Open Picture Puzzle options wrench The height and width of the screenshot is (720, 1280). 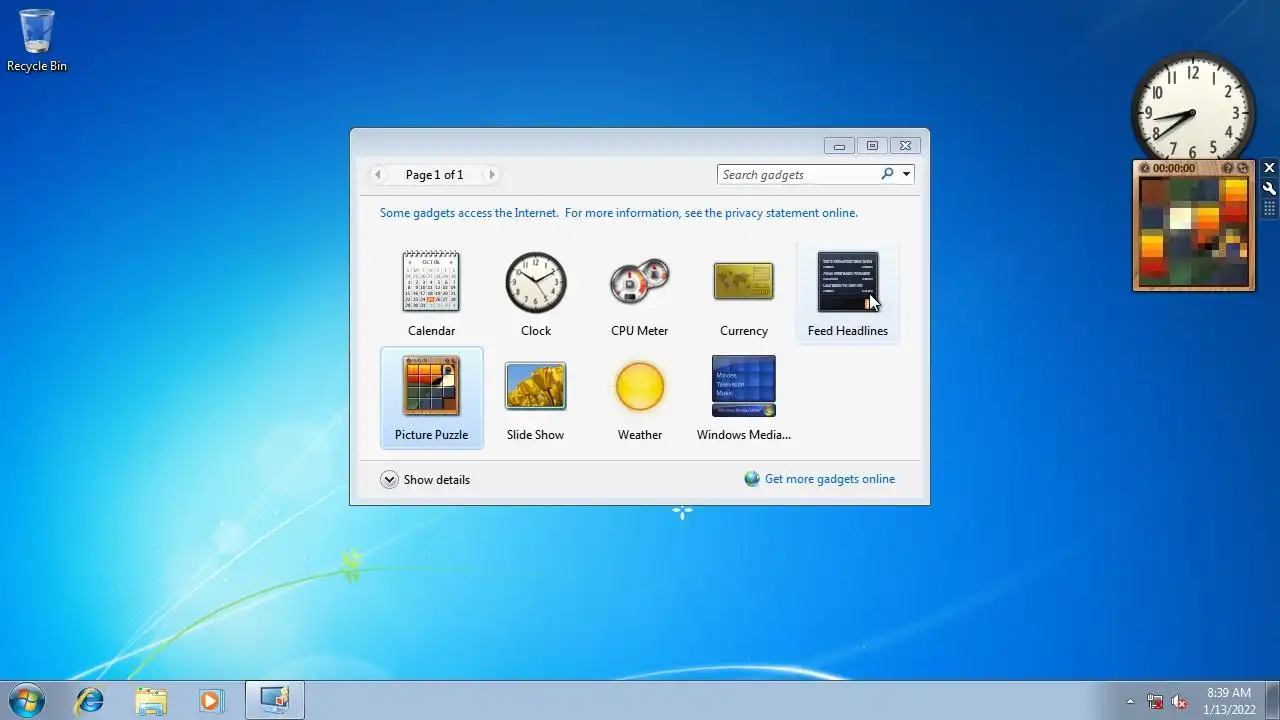(1269, 189)
